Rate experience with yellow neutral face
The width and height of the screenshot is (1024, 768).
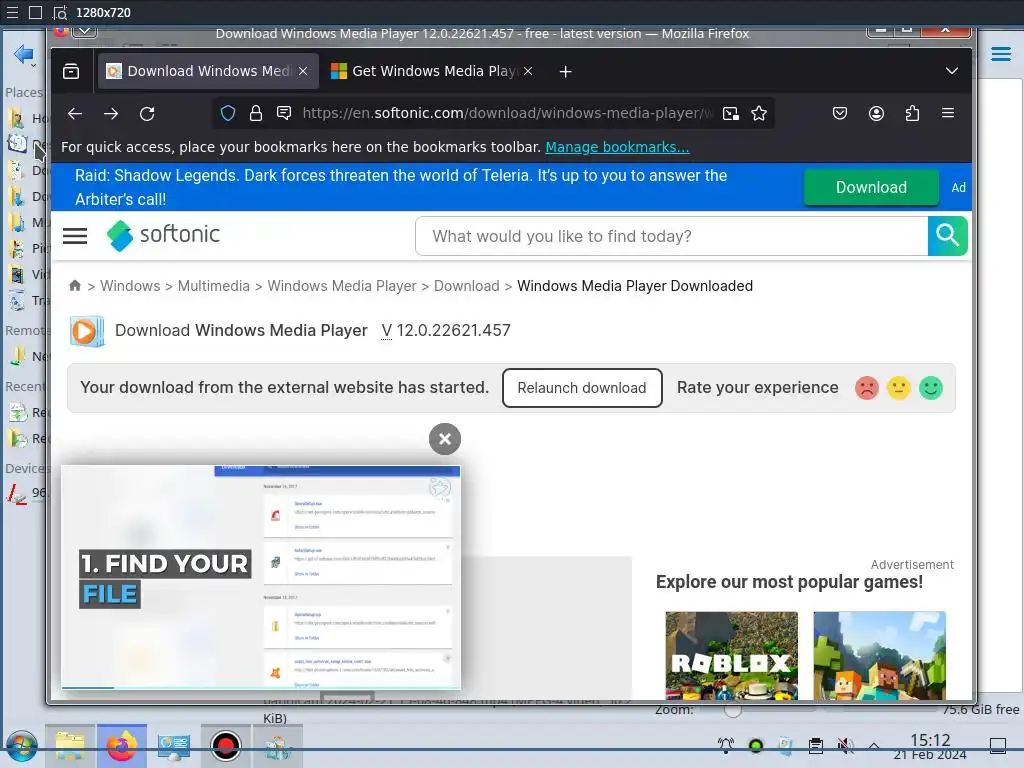click(x=899, y=388)
